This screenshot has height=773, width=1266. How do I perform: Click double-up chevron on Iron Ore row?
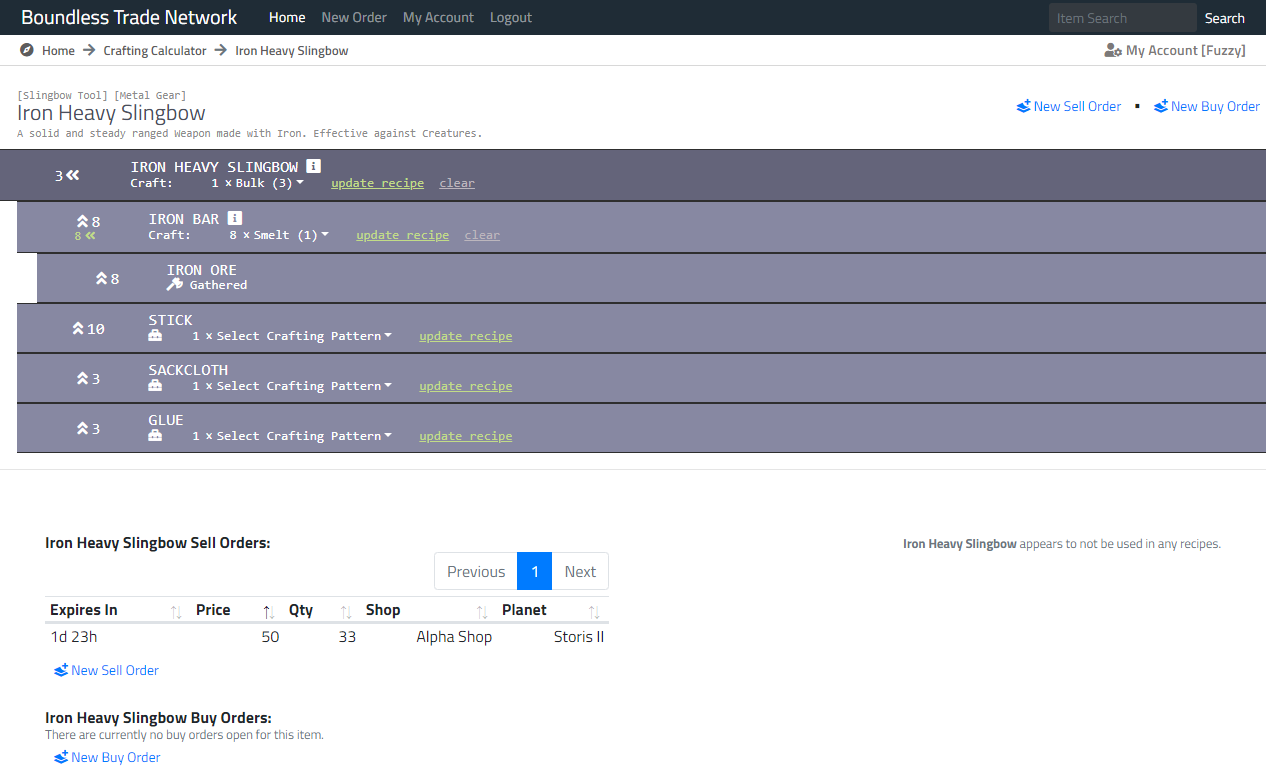pyautogui.click(x=101, y=278)
